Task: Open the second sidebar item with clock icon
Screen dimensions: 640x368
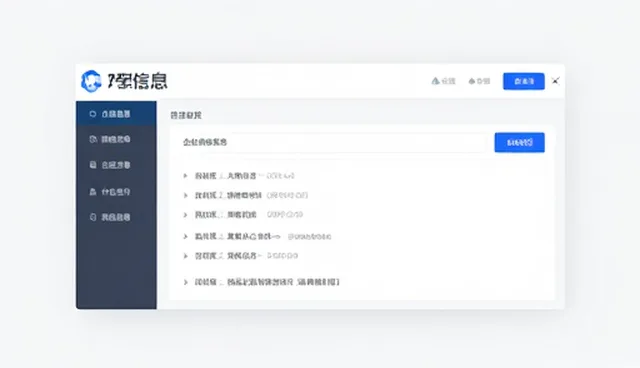Action: pos(116,140)
